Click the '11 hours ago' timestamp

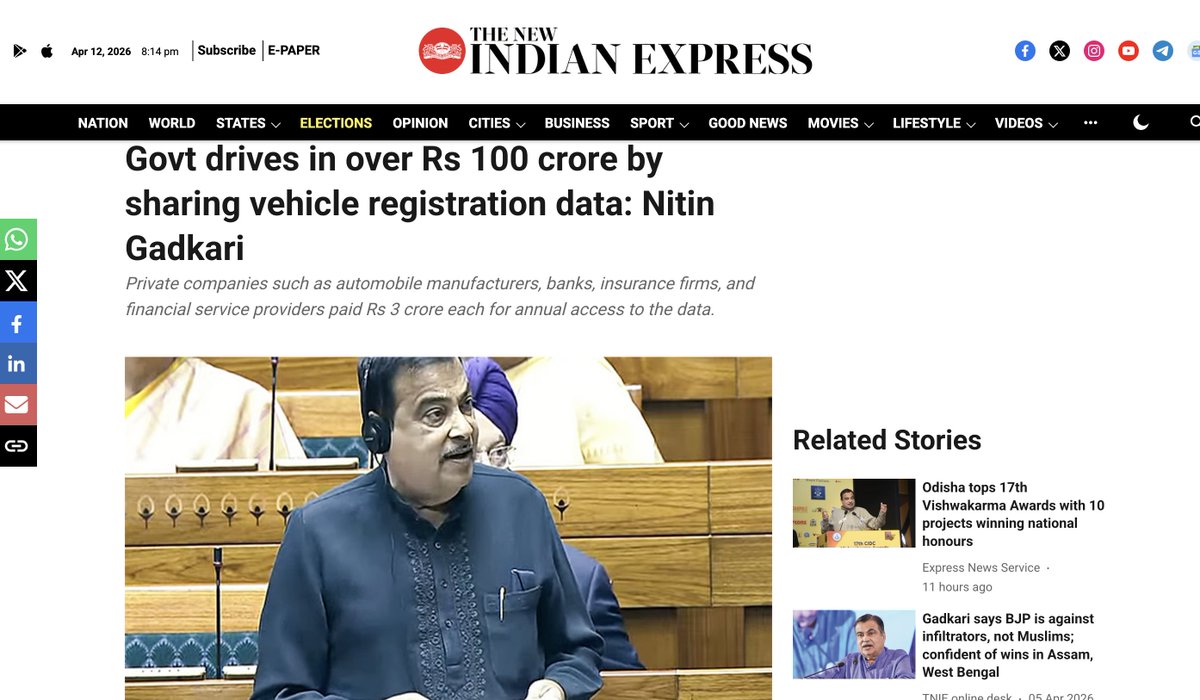(957, 587)
